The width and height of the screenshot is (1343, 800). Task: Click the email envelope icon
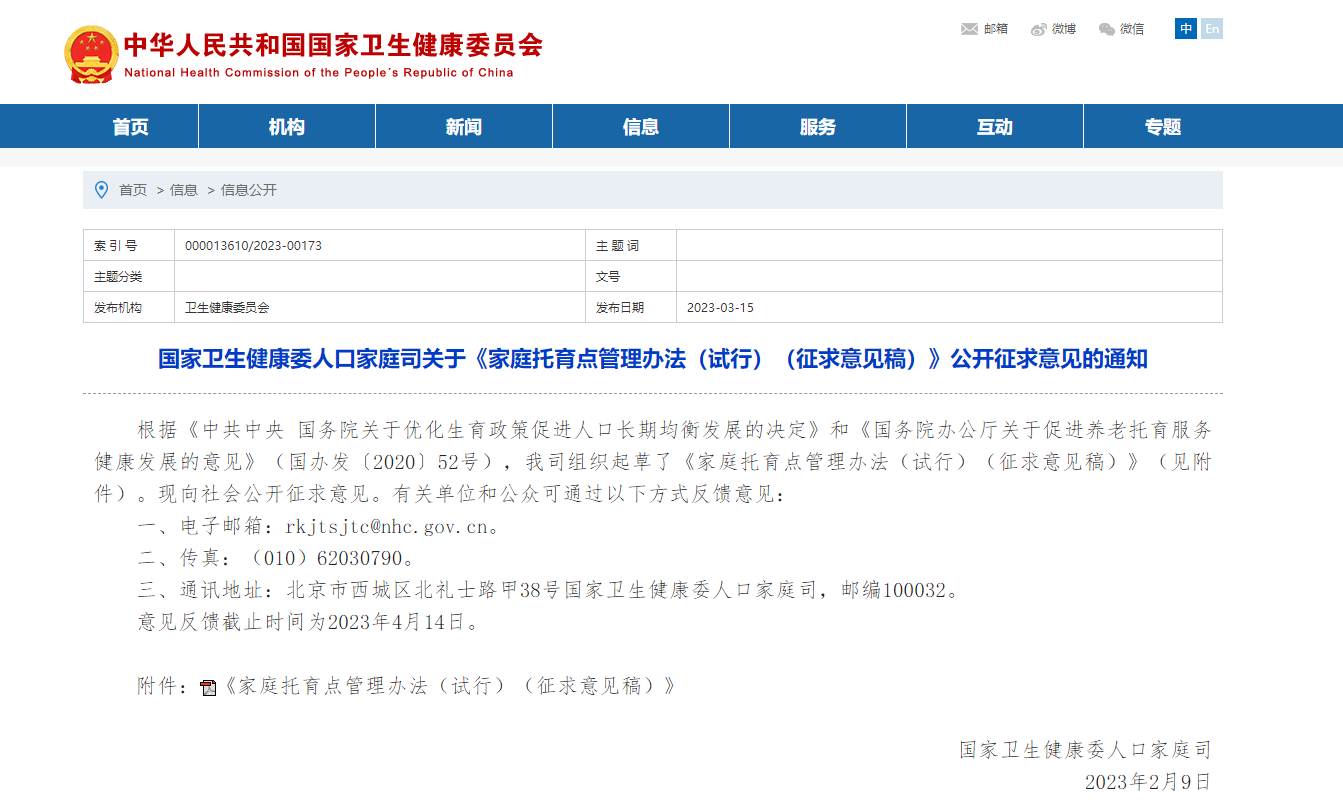point(969,29)
